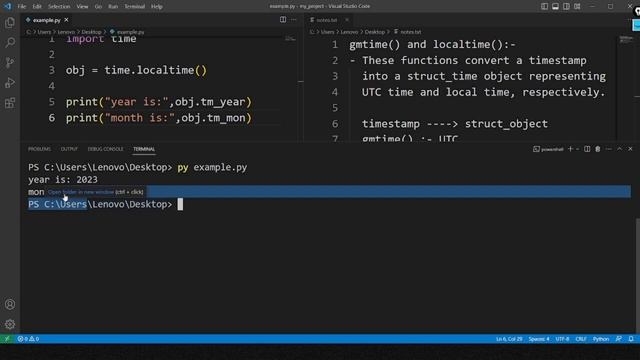Viewport: 640px width, 360px height.
Task: Change indentation via Spaces: 4
Action: pyautogui.click(x=539, y=339)
